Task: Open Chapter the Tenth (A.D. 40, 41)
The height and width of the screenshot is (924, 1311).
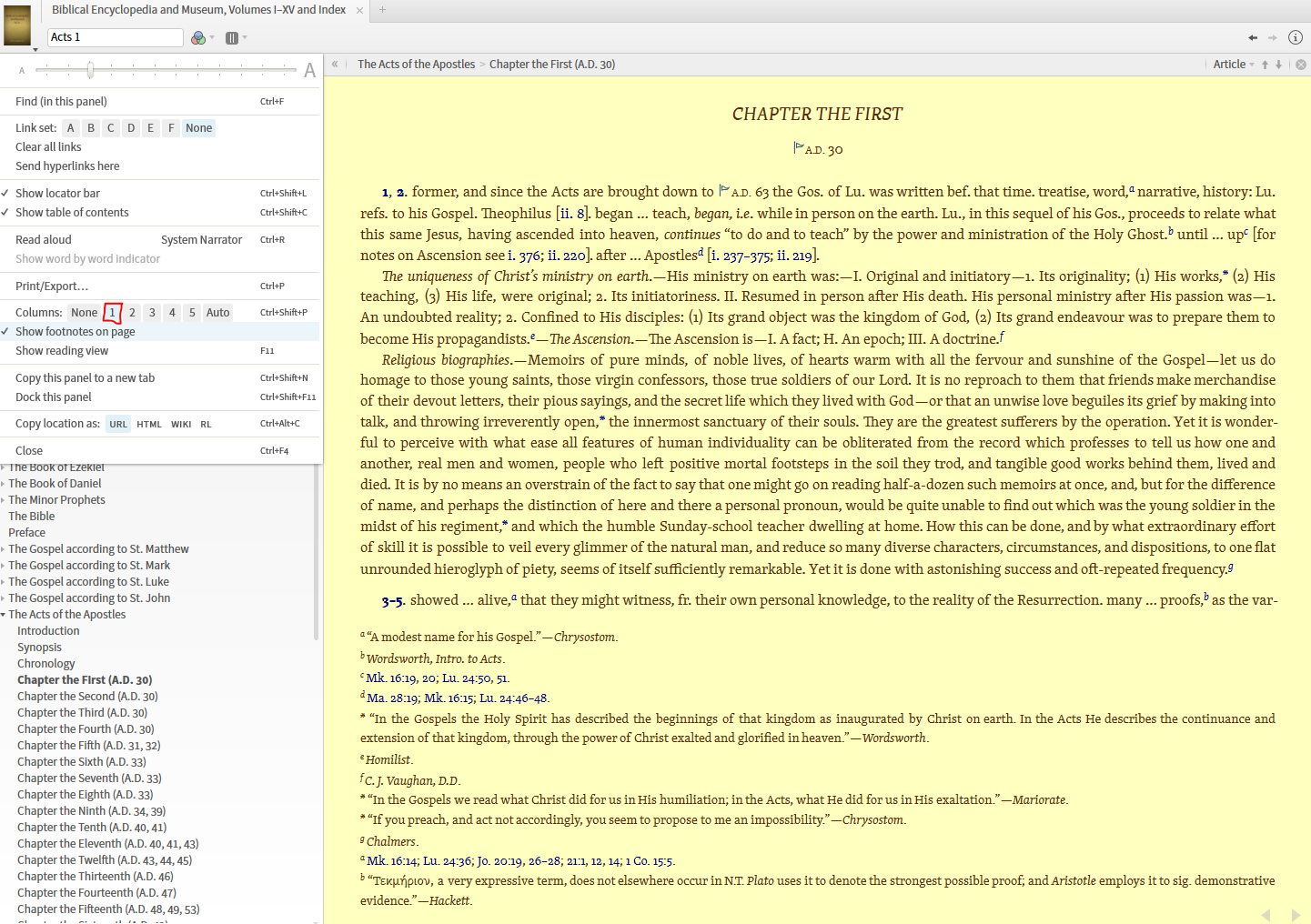Action: click(x=92, y=828)
